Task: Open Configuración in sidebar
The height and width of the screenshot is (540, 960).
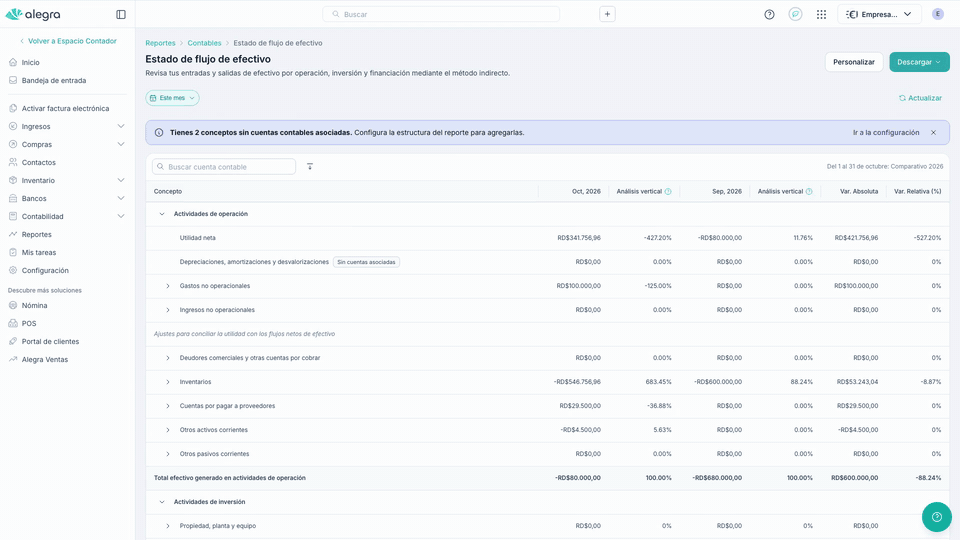Action: 45,271
